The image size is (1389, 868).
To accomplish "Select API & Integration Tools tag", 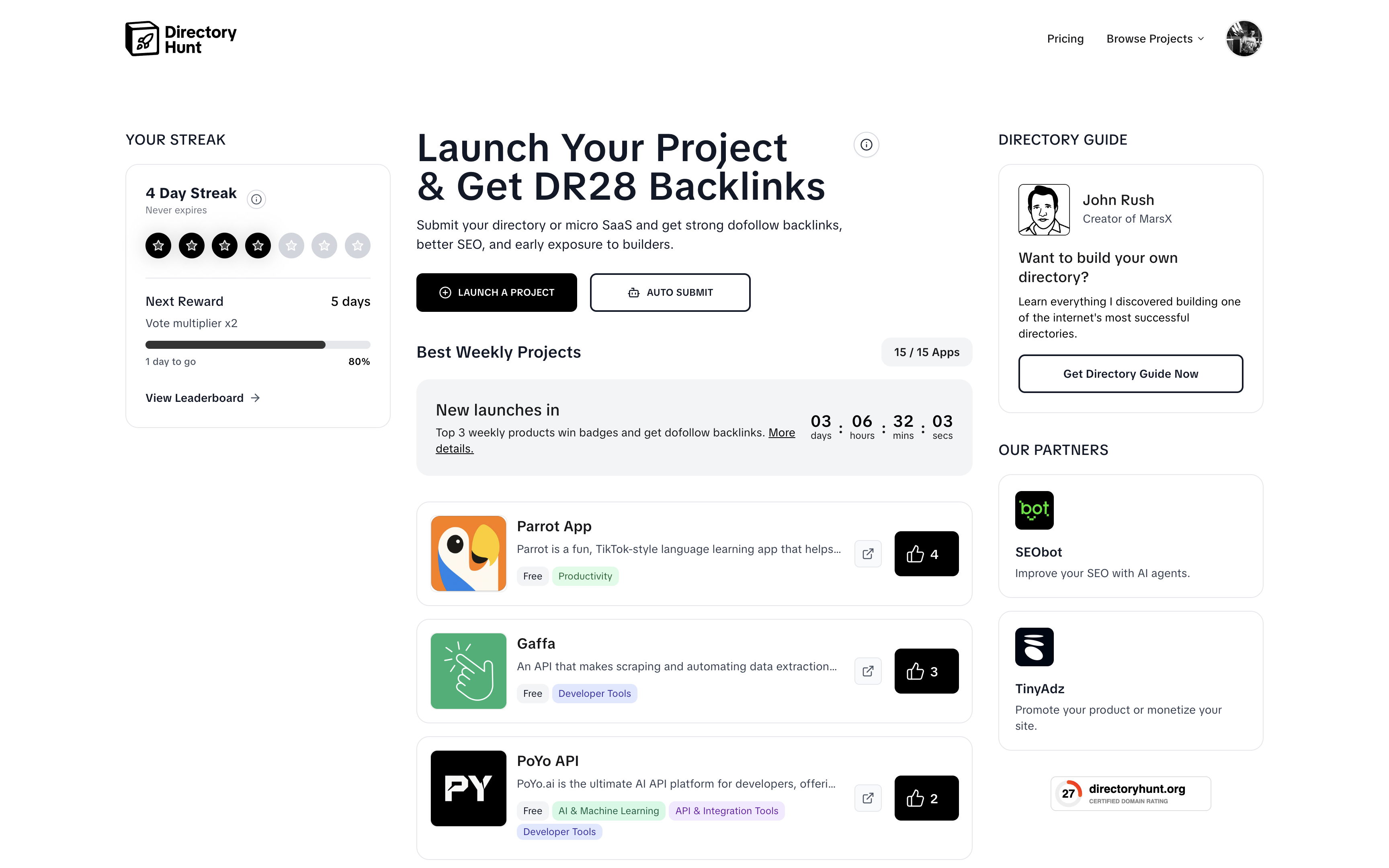I will tap(726, 811).
